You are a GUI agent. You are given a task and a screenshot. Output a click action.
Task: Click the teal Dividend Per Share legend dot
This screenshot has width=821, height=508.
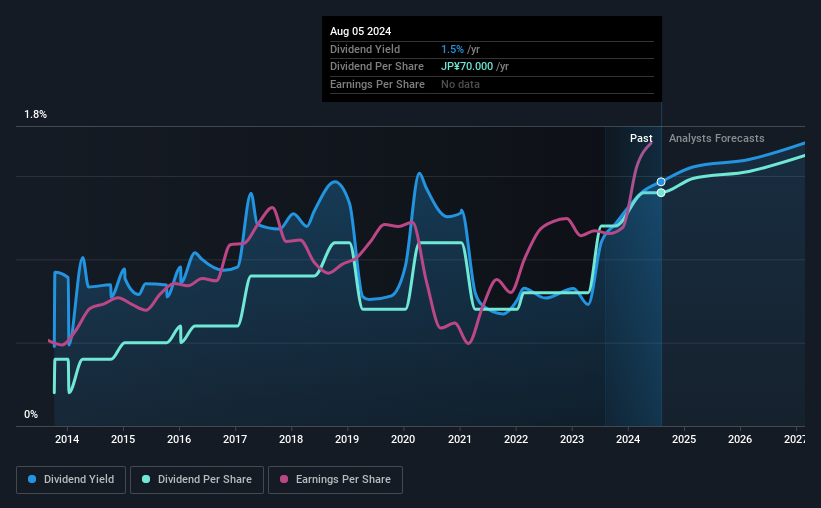coord(146,479)
